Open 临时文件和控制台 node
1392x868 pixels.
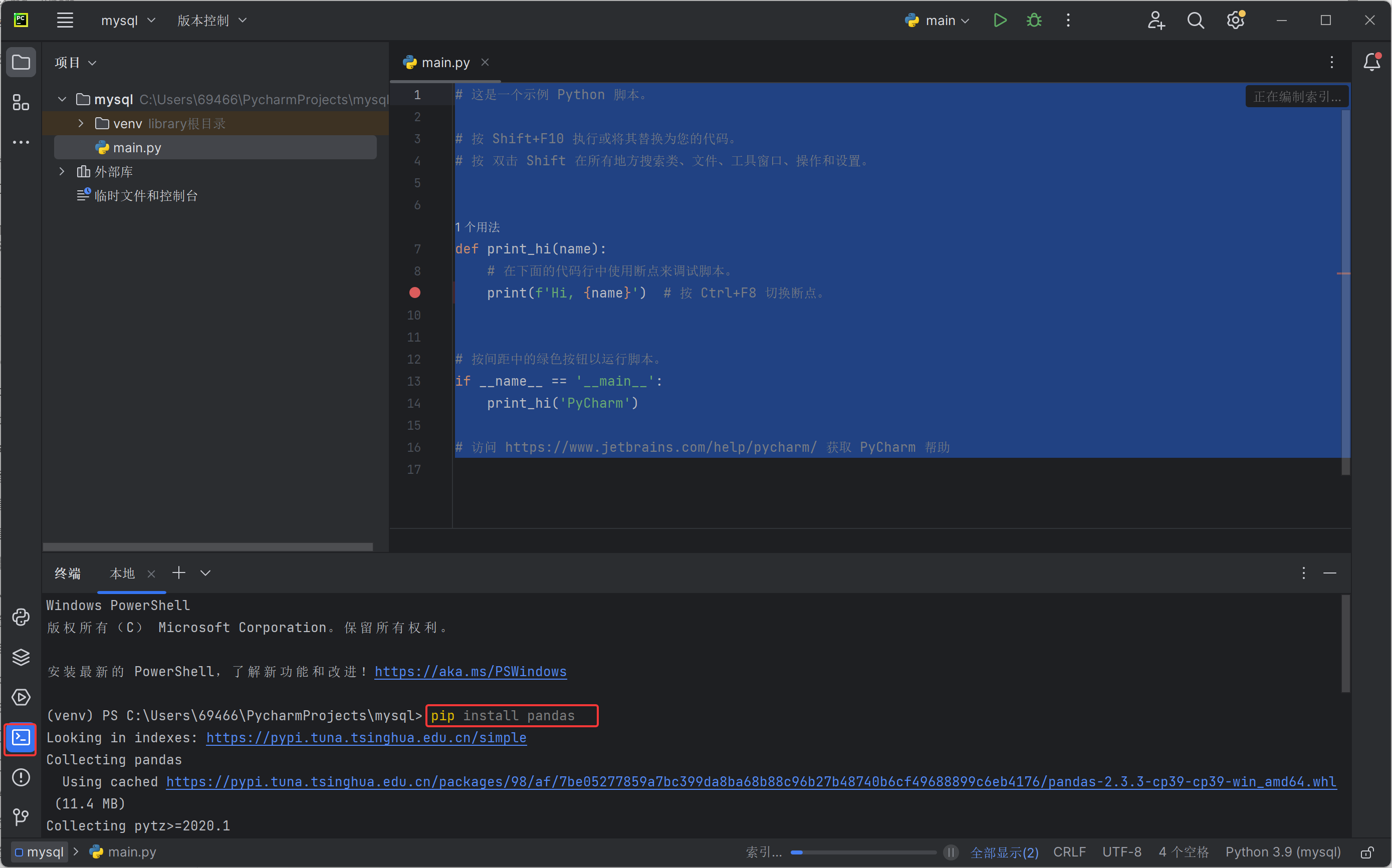click(138, 196)
